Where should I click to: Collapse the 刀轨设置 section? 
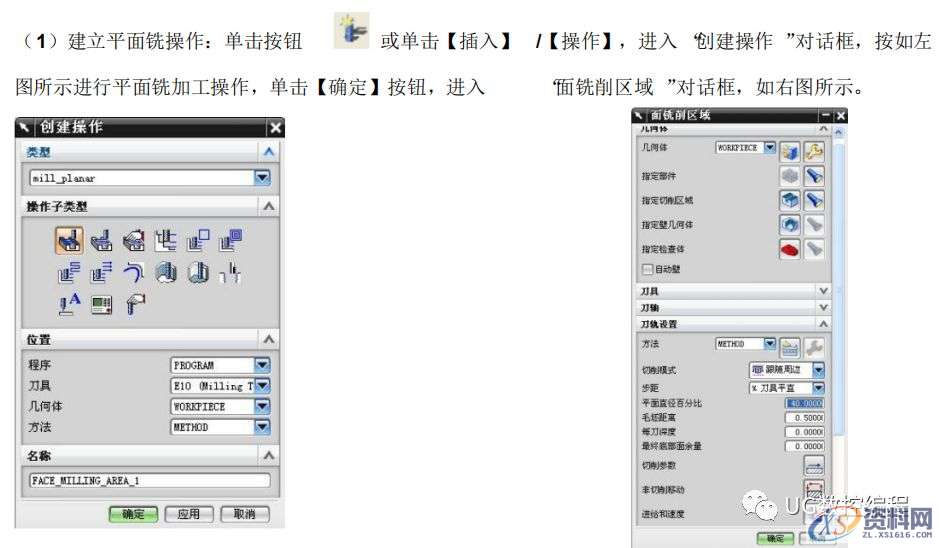click(x=824, y=324)
